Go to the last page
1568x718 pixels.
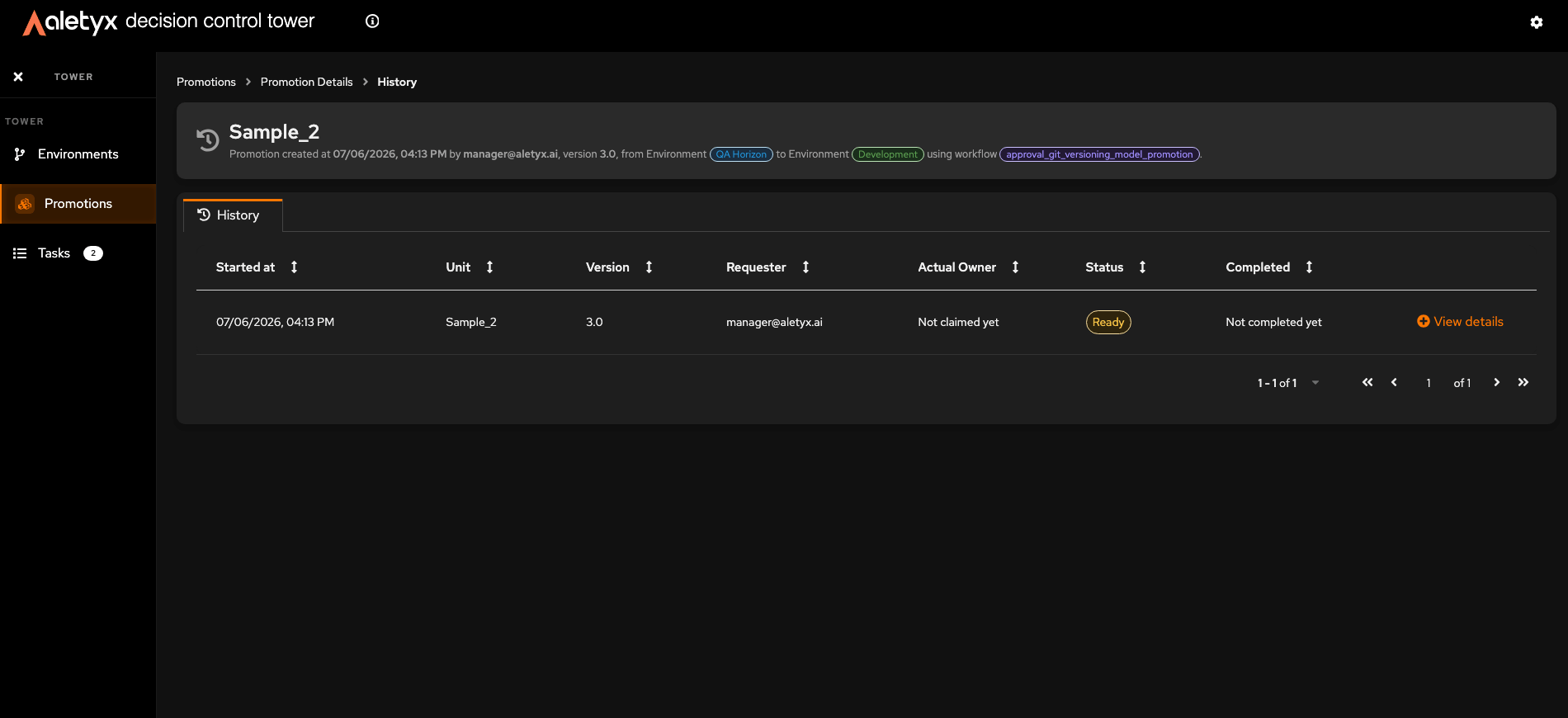pyautogui.click(x=1523, y=382)
